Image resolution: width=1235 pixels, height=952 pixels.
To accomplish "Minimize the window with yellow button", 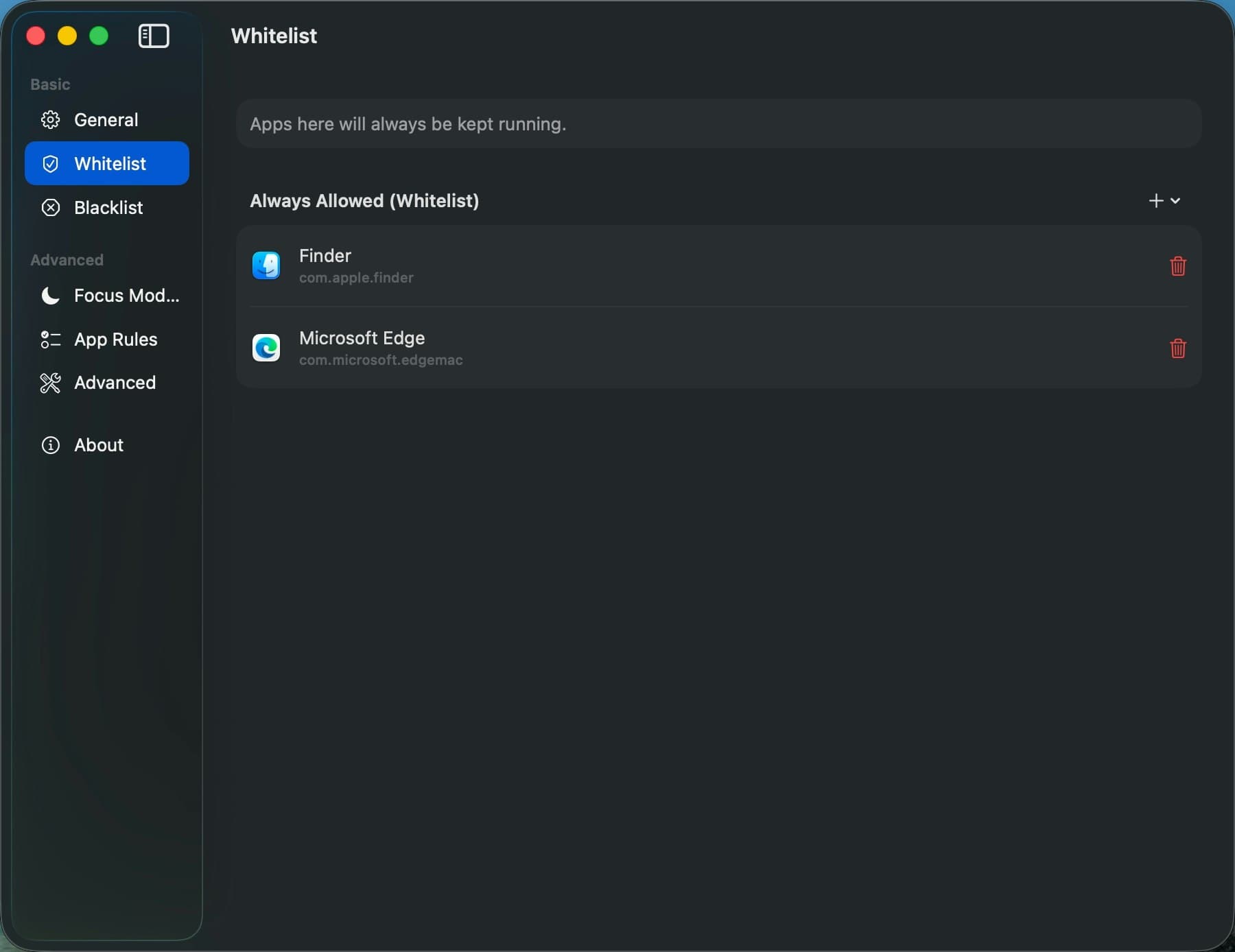I will [67, 36].
